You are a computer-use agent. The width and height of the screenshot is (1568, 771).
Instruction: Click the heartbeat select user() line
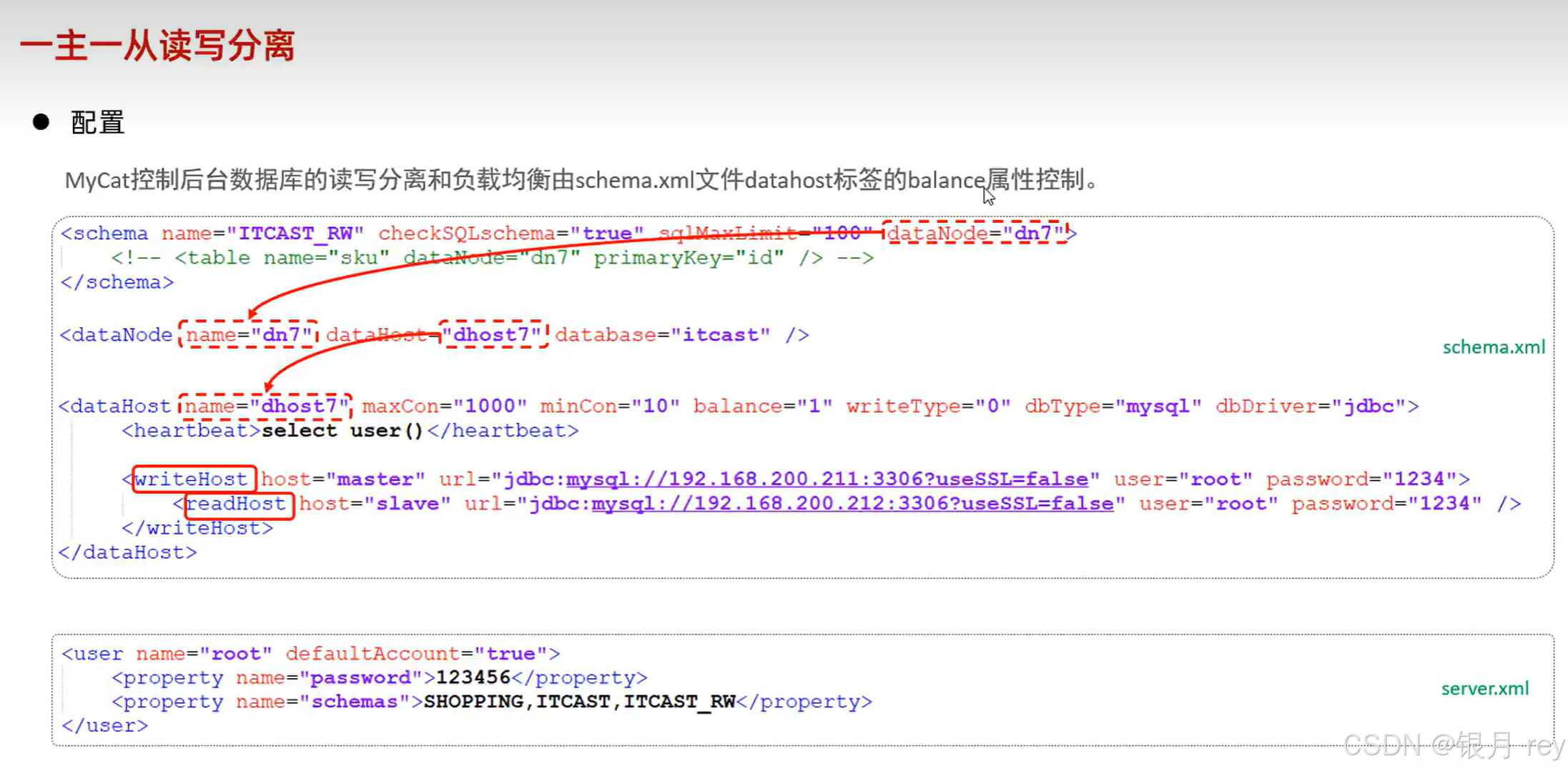tap(350, 431)
